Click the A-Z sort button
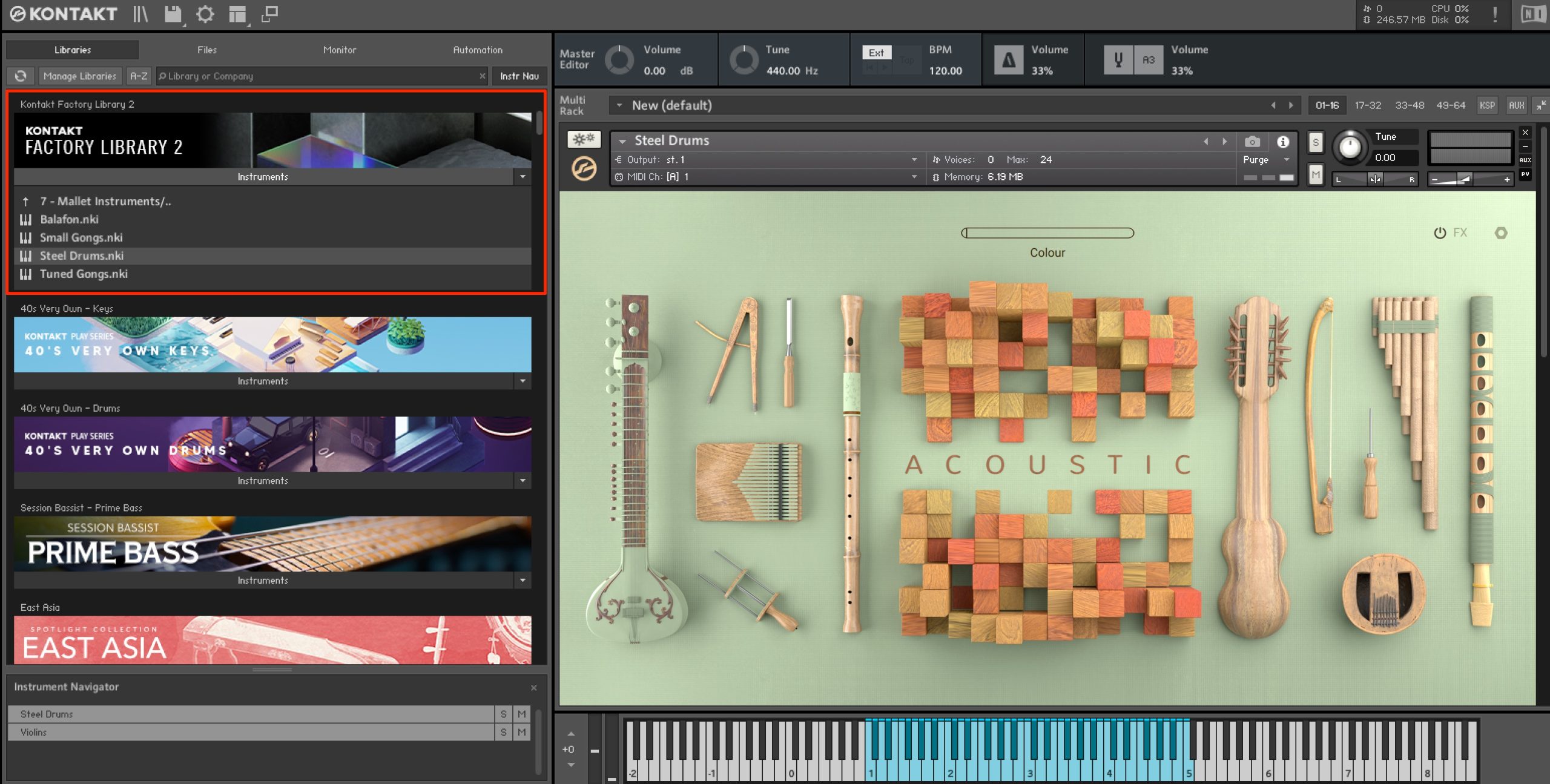Screen dimensions: 1550x784 tap(139, 76)
